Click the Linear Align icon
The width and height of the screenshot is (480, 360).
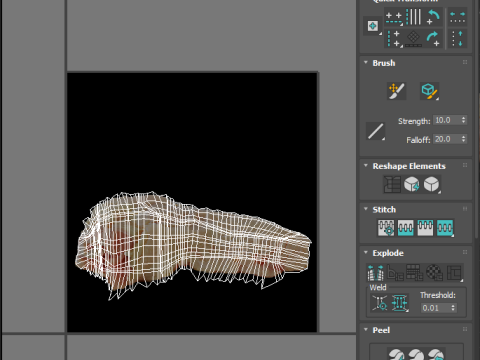(414, 17)
